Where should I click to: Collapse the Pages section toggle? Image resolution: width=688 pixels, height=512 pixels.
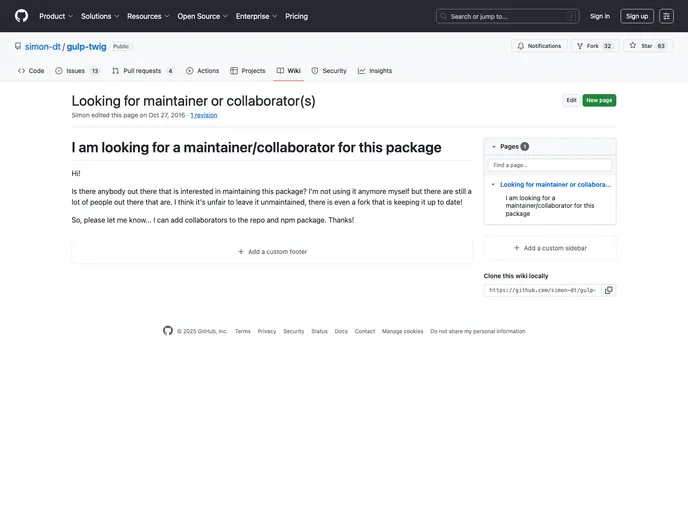click(493, 146)
